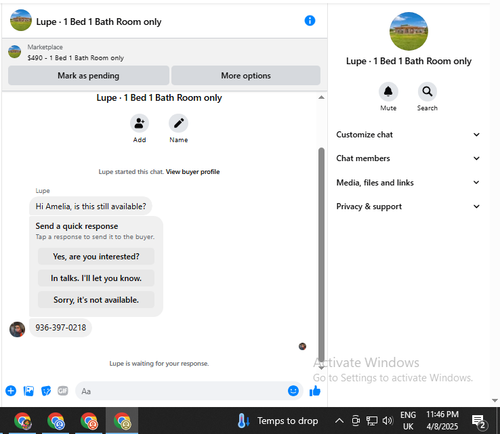Open conversation information via blue info icon

pyautogui.click(x=310, y=21)
